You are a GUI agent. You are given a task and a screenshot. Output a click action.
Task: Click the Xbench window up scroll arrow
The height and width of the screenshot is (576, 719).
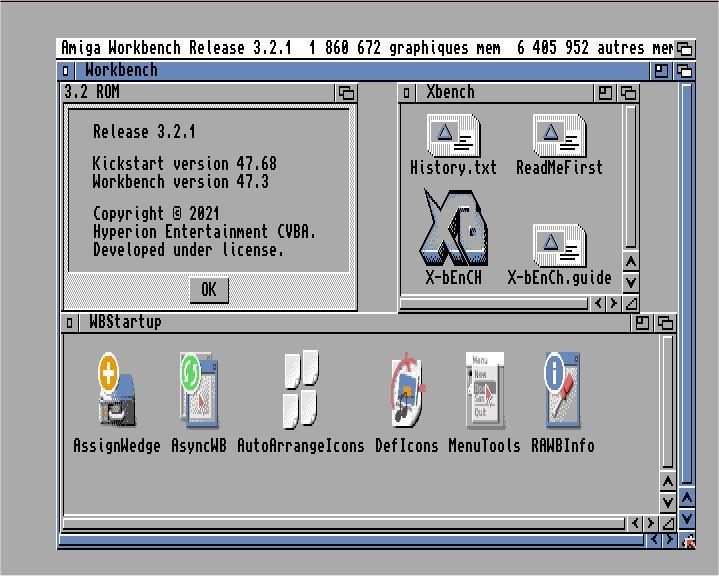(x=631, y=261)
